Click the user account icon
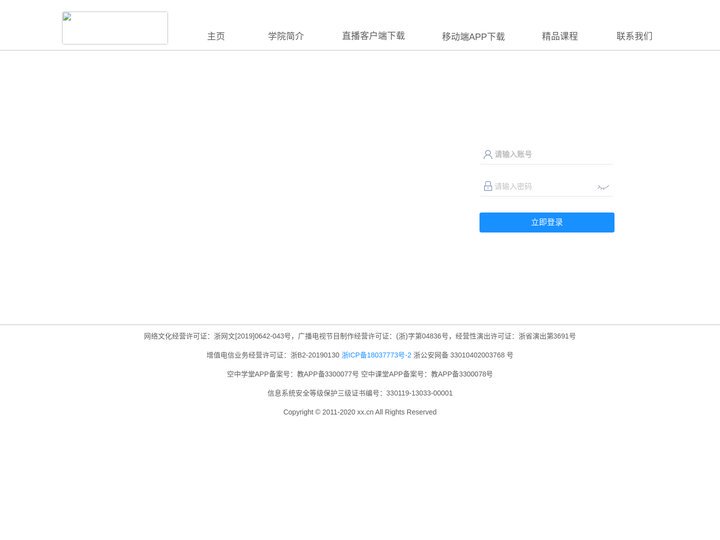 488,154
